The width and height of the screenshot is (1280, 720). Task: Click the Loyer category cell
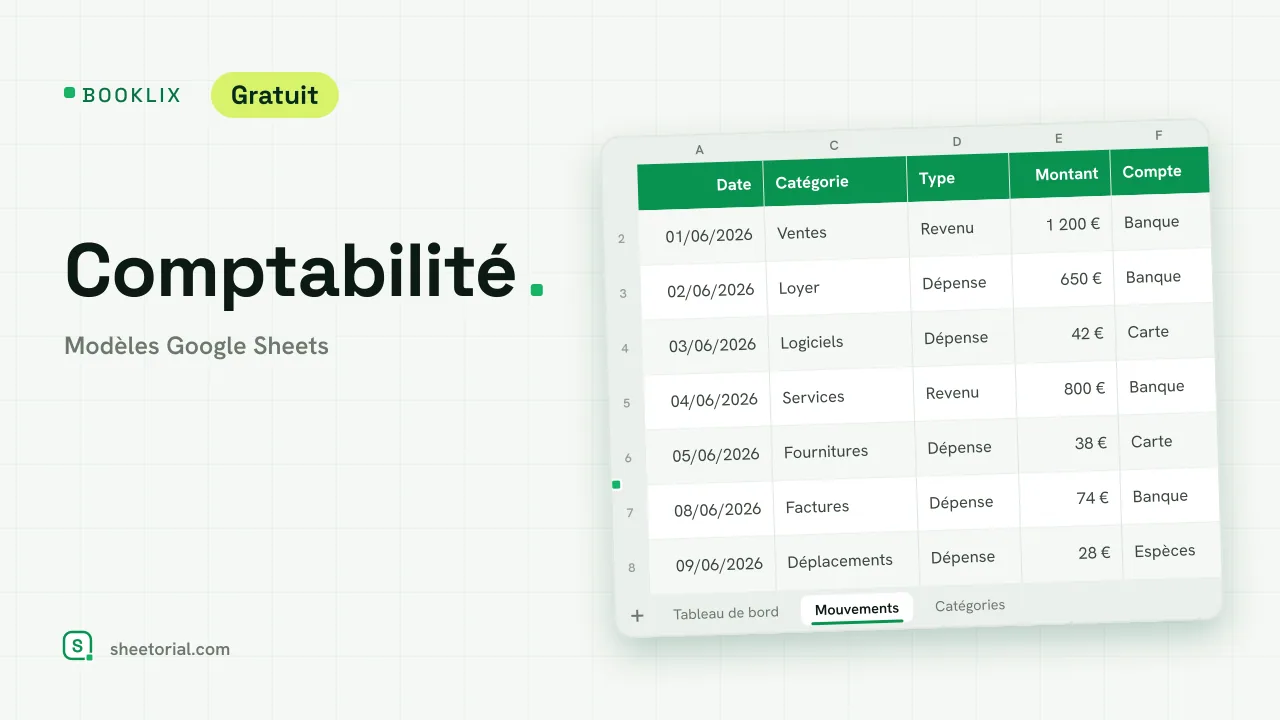pyautogui.click(x=839, y=287)
